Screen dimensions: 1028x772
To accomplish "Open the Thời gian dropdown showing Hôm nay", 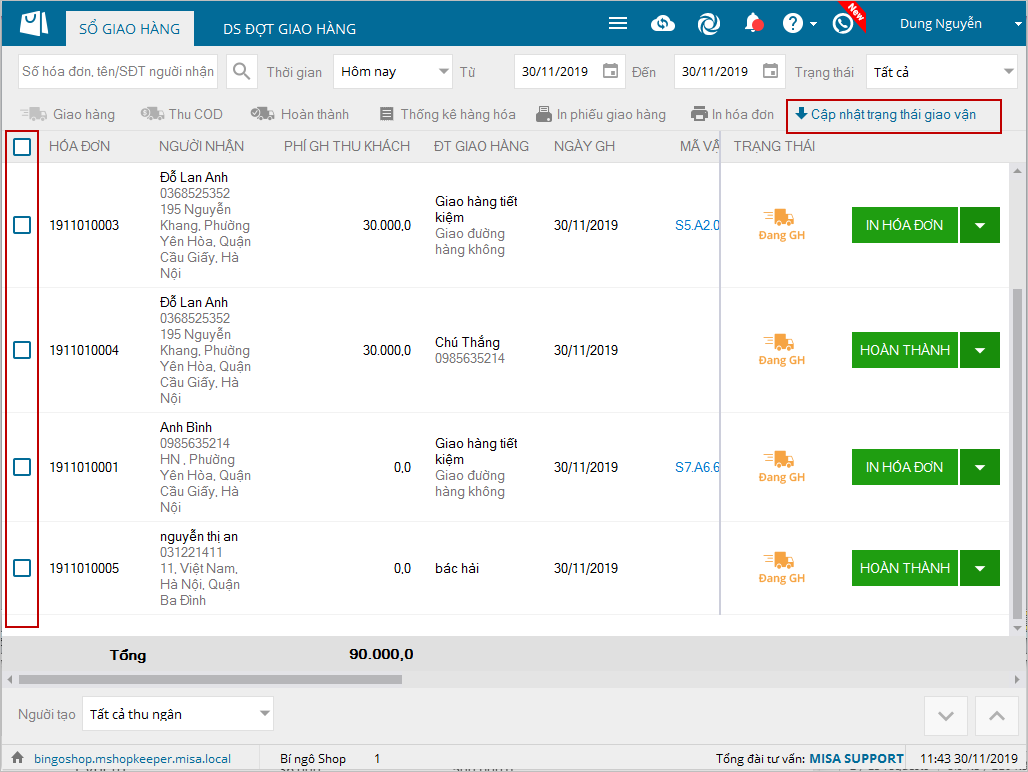I will (x=393, y=71).
